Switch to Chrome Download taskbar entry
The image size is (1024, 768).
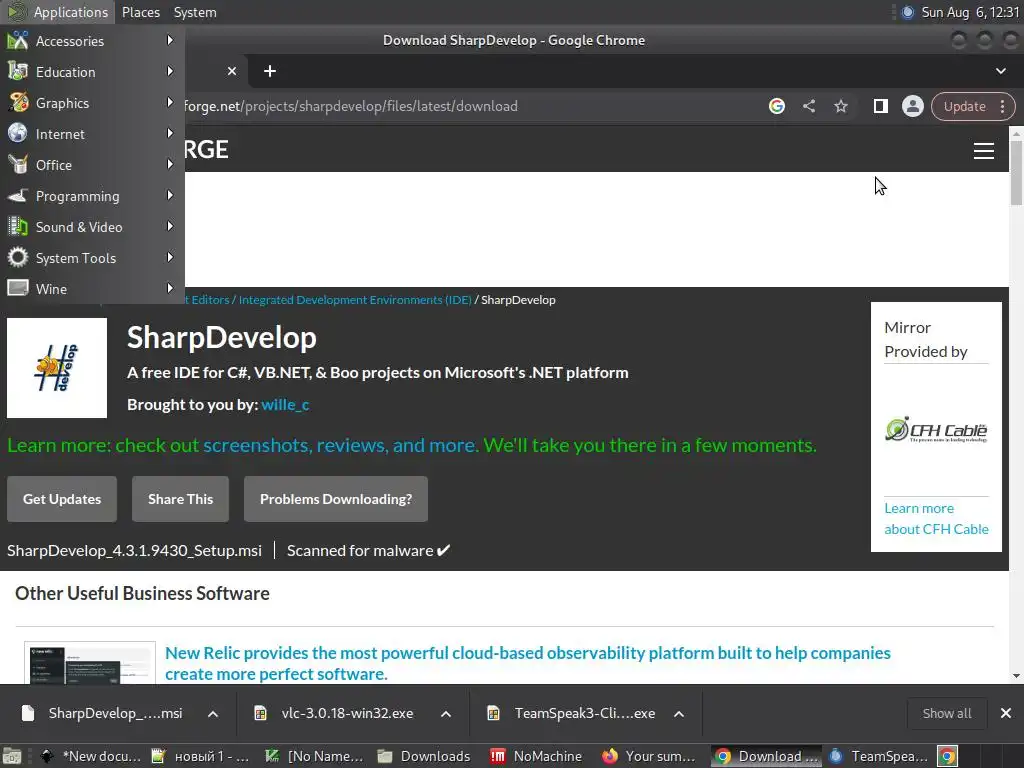pyautogui.click(x=767, y=756)
